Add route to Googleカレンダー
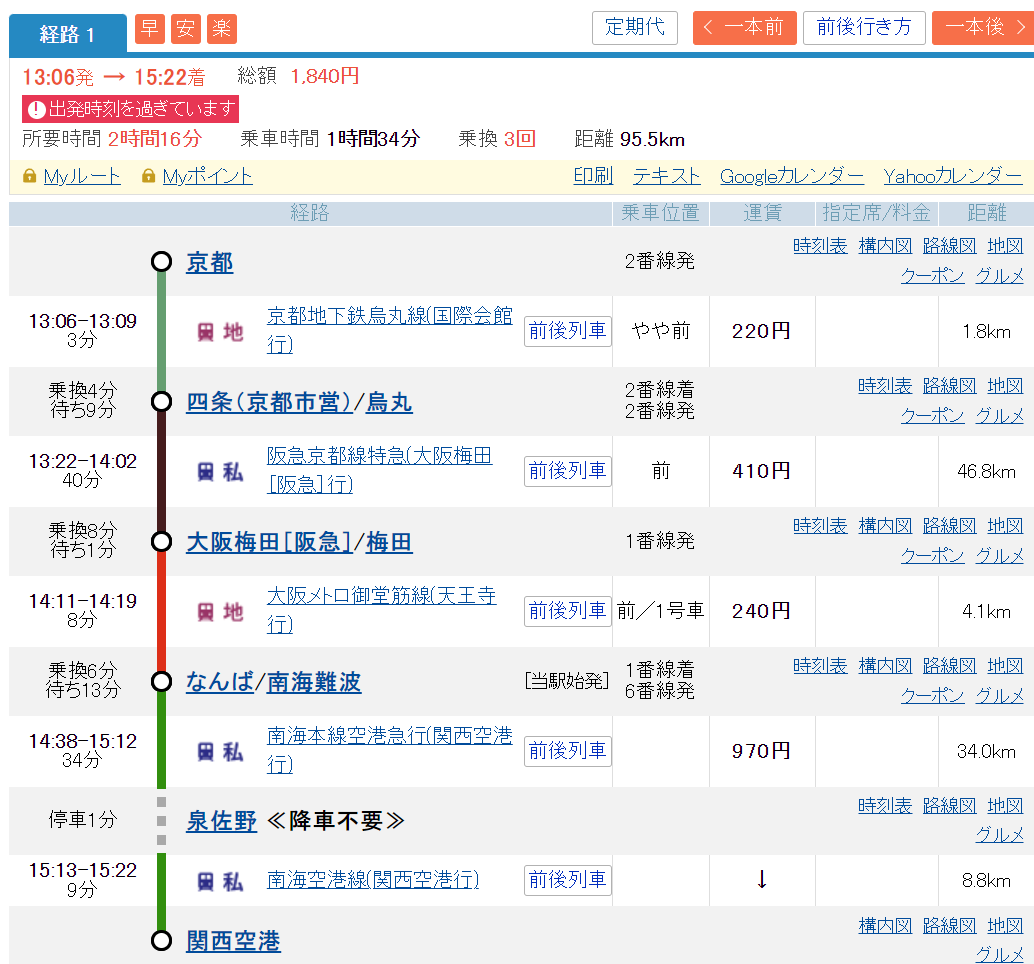Image resolution: width=1034 pixels, height=964 pixels. point(791,177)
